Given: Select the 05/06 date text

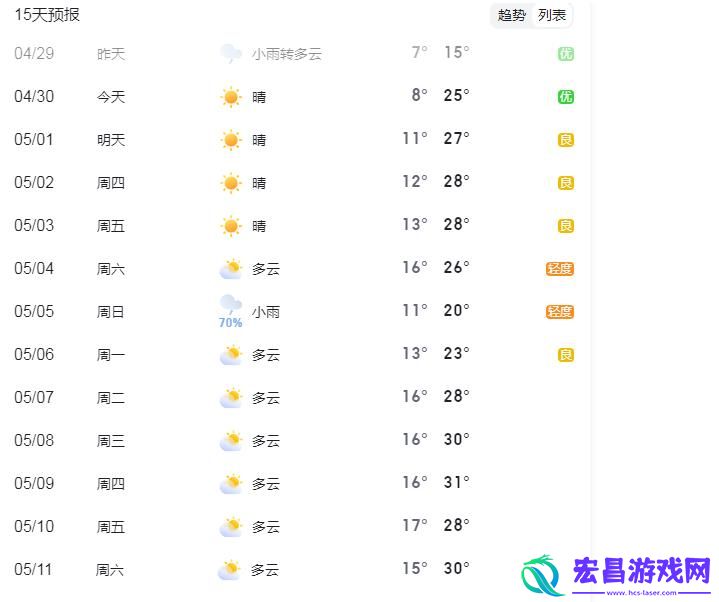Looking at the screenshot, I should click(x=34, y=354).
